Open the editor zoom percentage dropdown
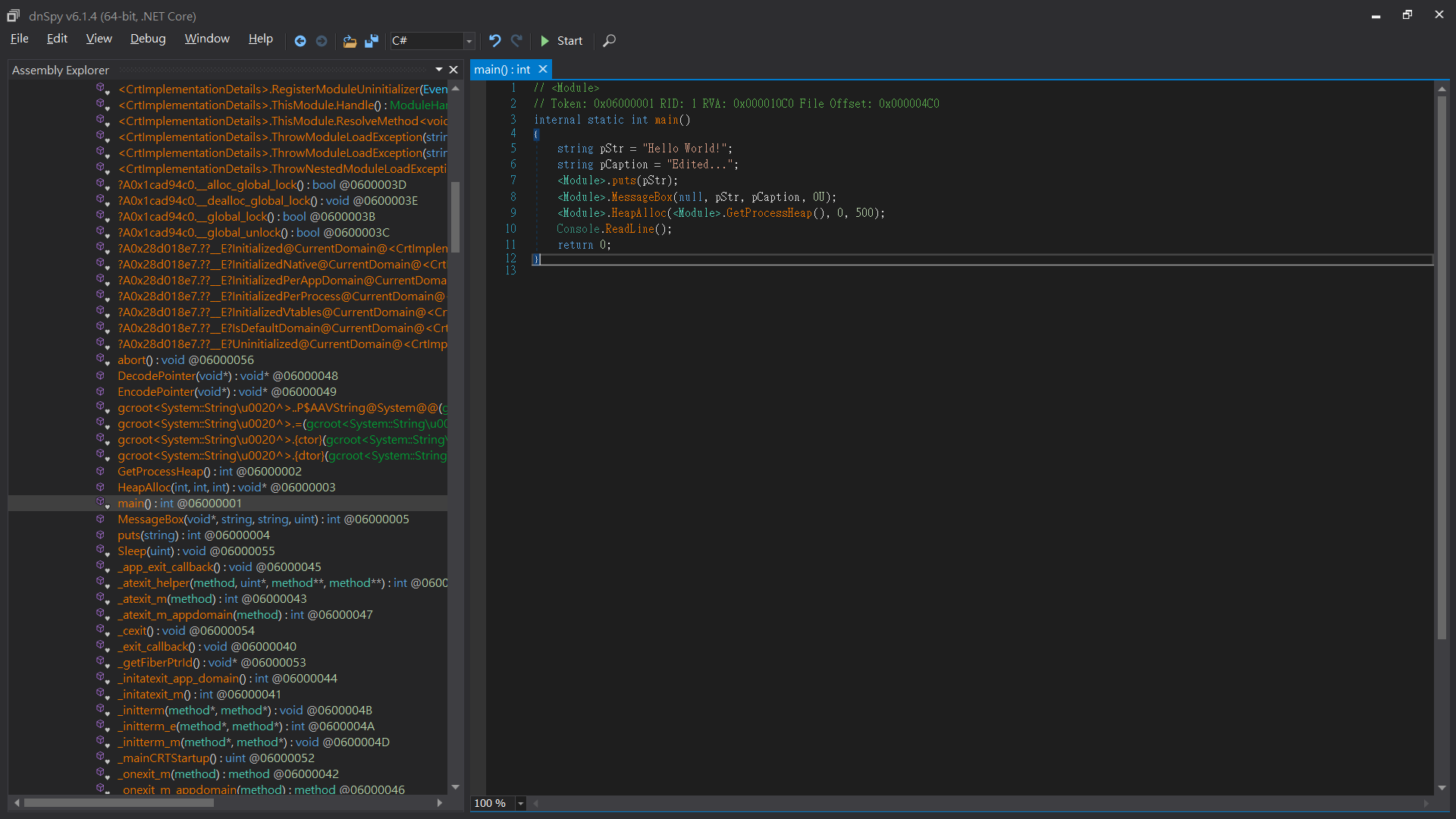1456x819 pixels. pyautogui.click(x=520, y=803)
